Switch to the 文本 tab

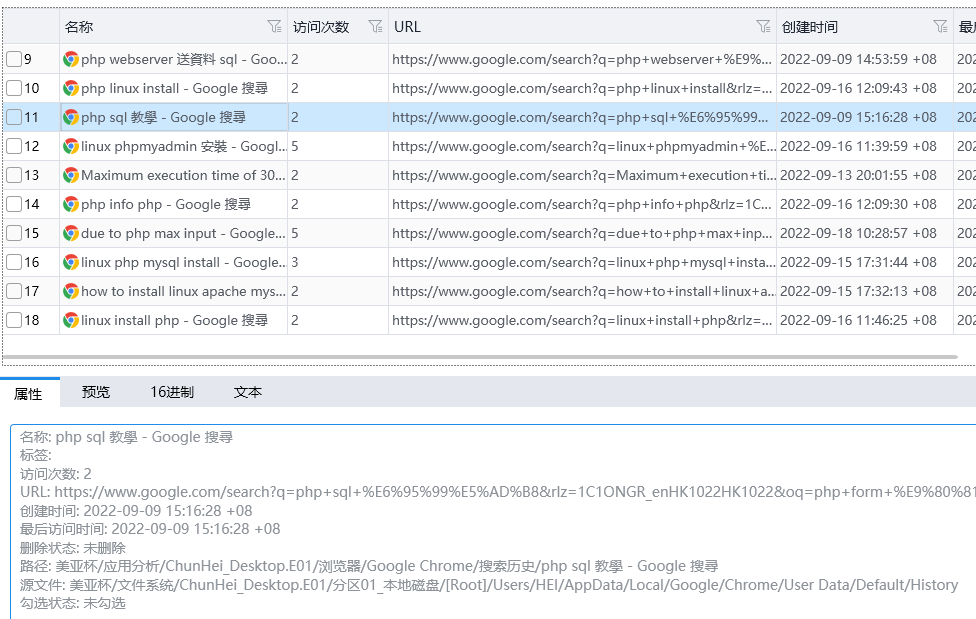(247, 393)
